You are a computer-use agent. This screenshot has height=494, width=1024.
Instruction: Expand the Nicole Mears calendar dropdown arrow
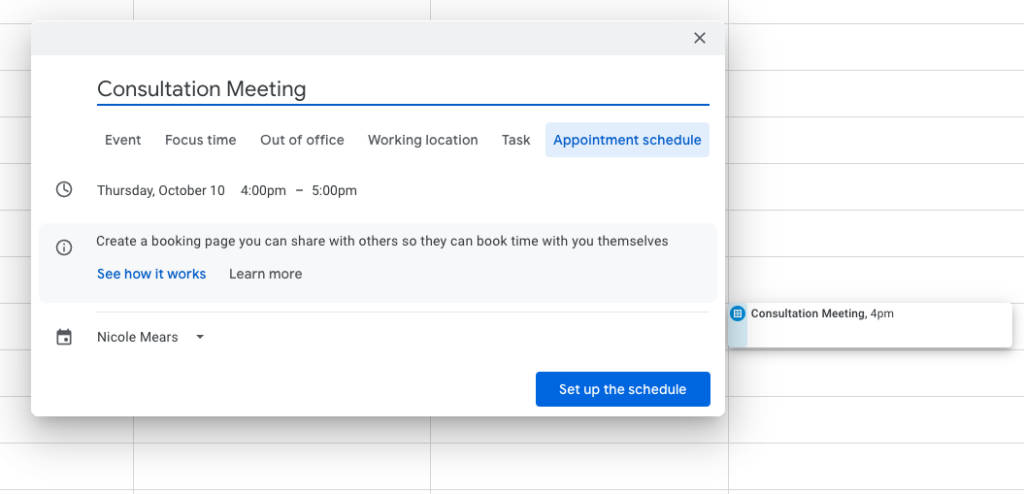point(200,337)
